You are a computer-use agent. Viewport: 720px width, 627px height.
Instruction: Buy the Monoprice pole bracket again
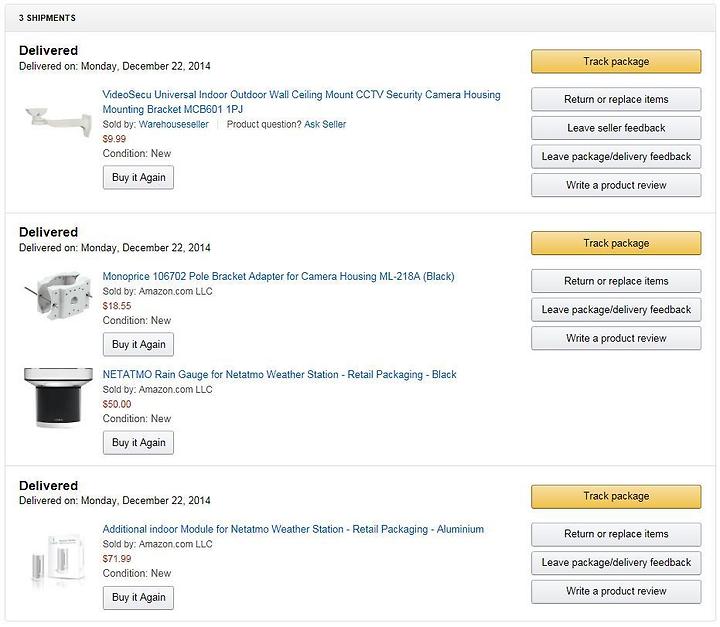tap(138, 345)
